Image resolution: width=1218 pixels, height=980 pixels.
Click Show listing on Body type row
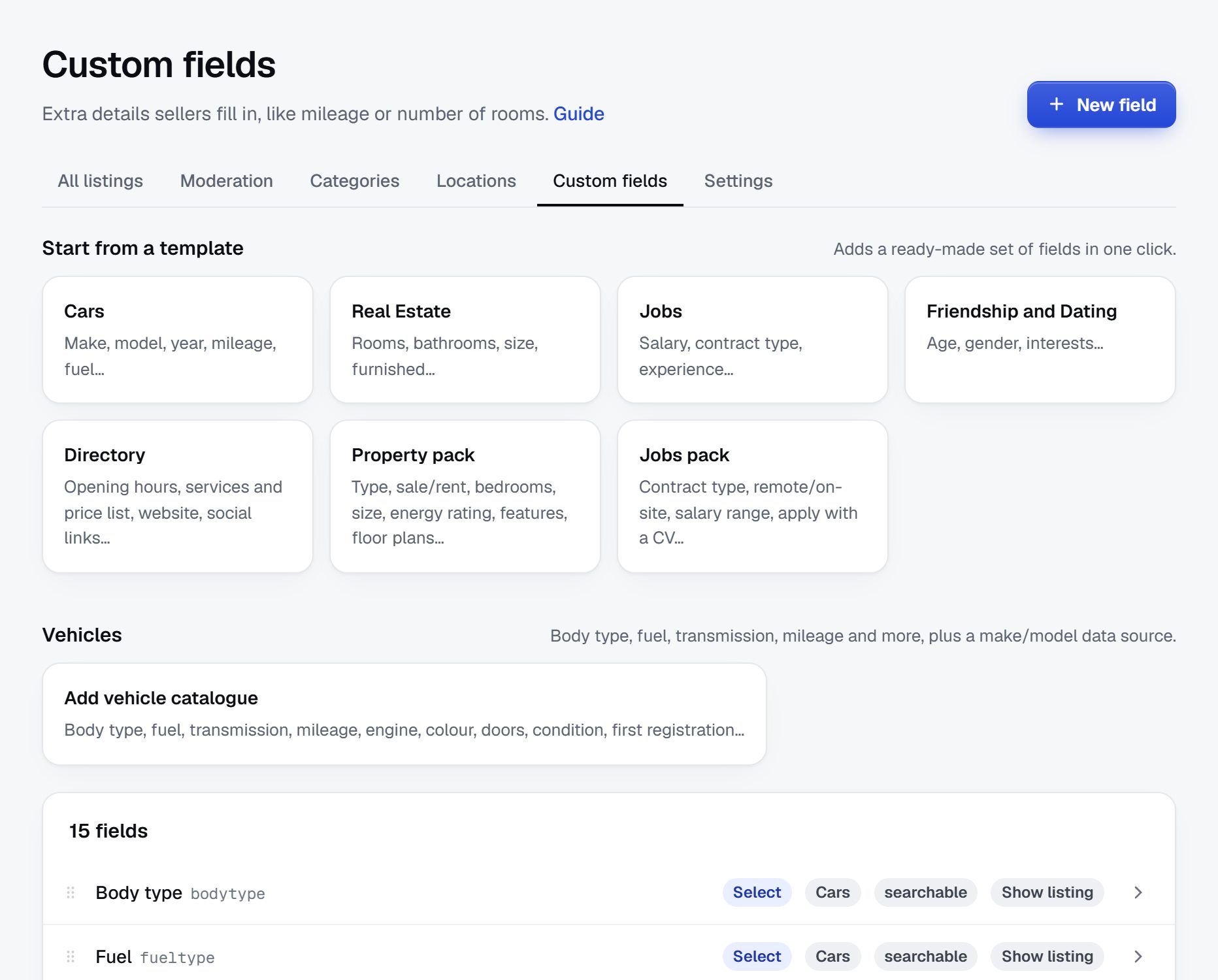coord(1047,892)
